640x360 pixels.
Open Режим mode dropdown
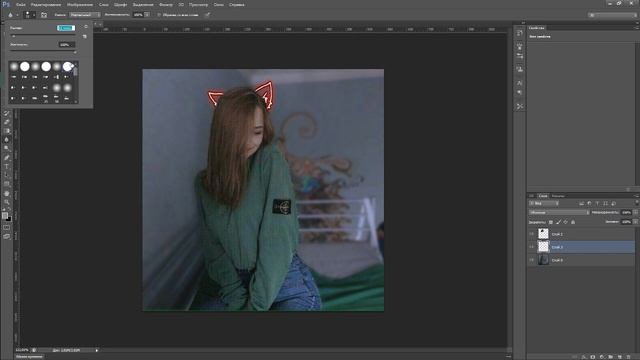coord(84,15)
